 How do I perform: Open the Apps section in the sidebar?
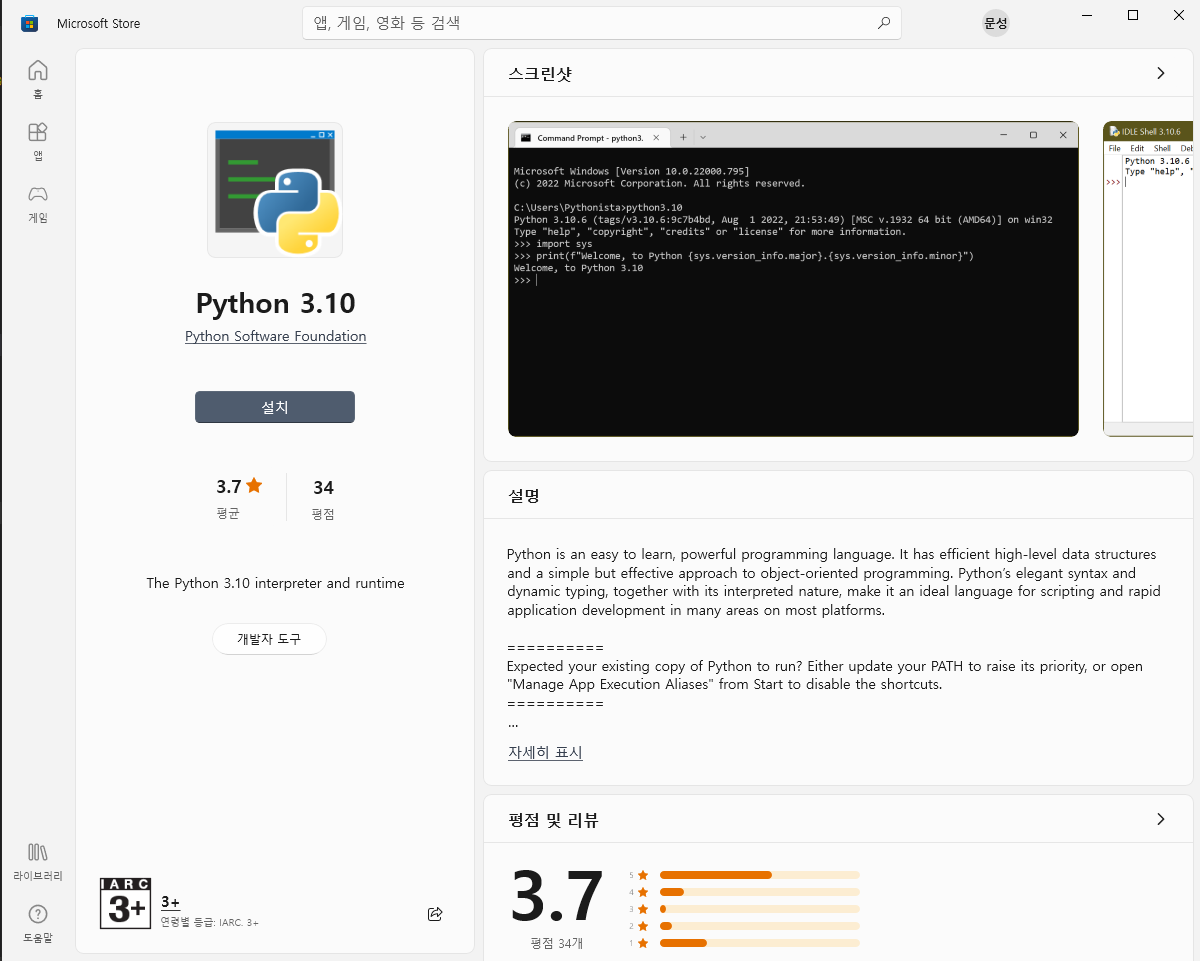click(x=38, y=141)
